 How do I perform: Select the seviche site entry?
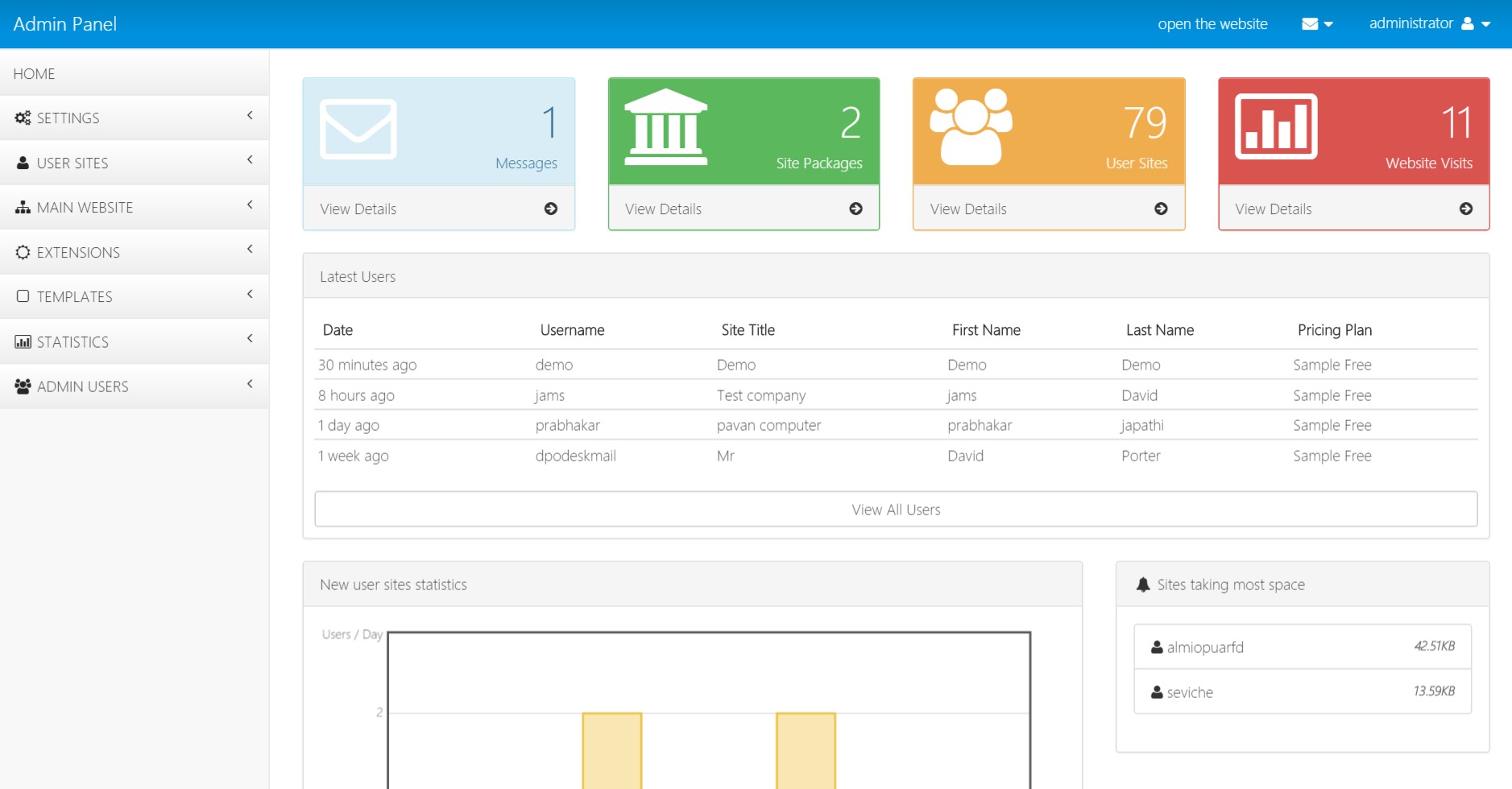[x=1303, y=692]
